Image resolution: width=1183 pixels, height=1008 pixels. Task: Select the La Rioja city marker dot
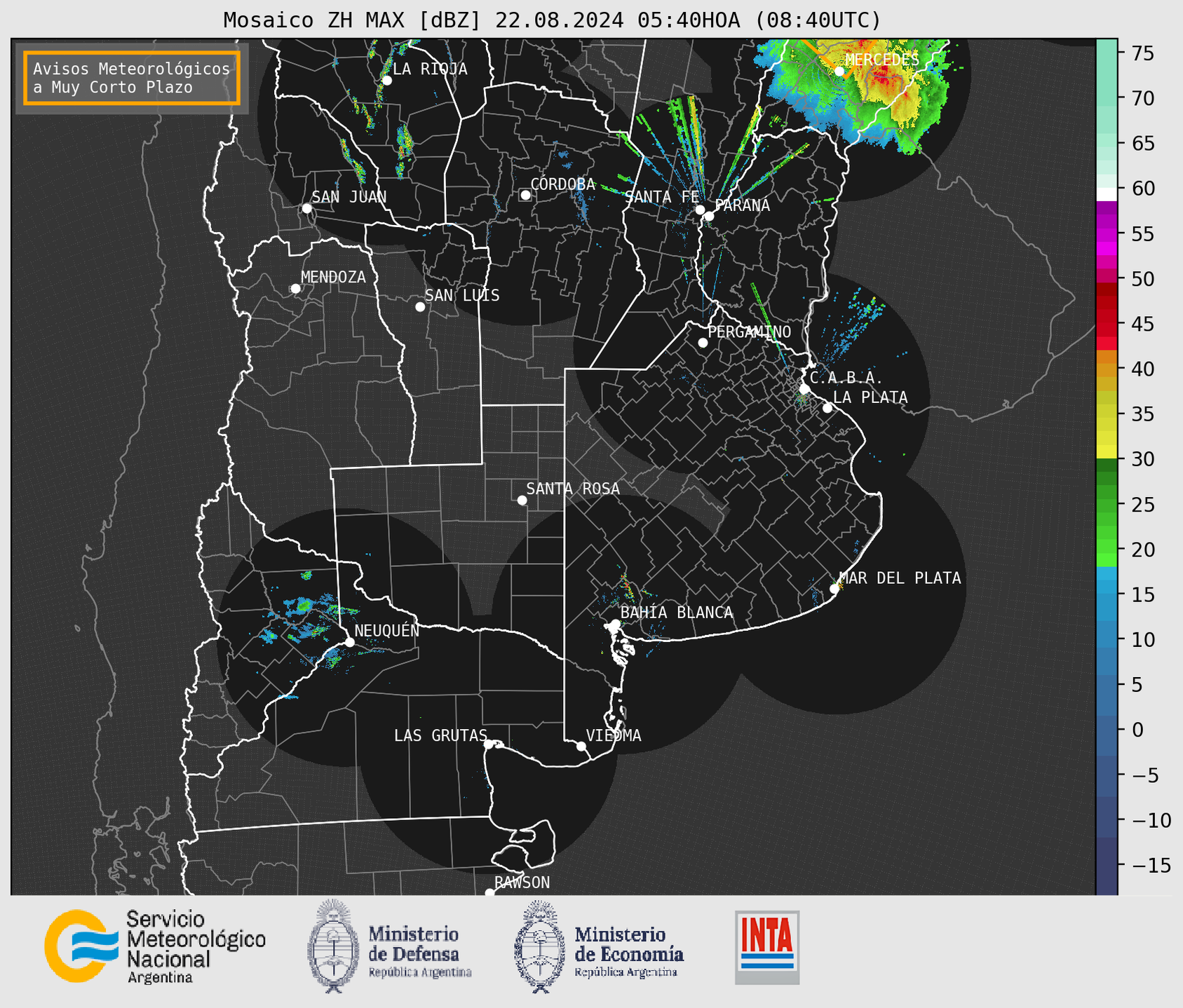click(x=386, y=81)
